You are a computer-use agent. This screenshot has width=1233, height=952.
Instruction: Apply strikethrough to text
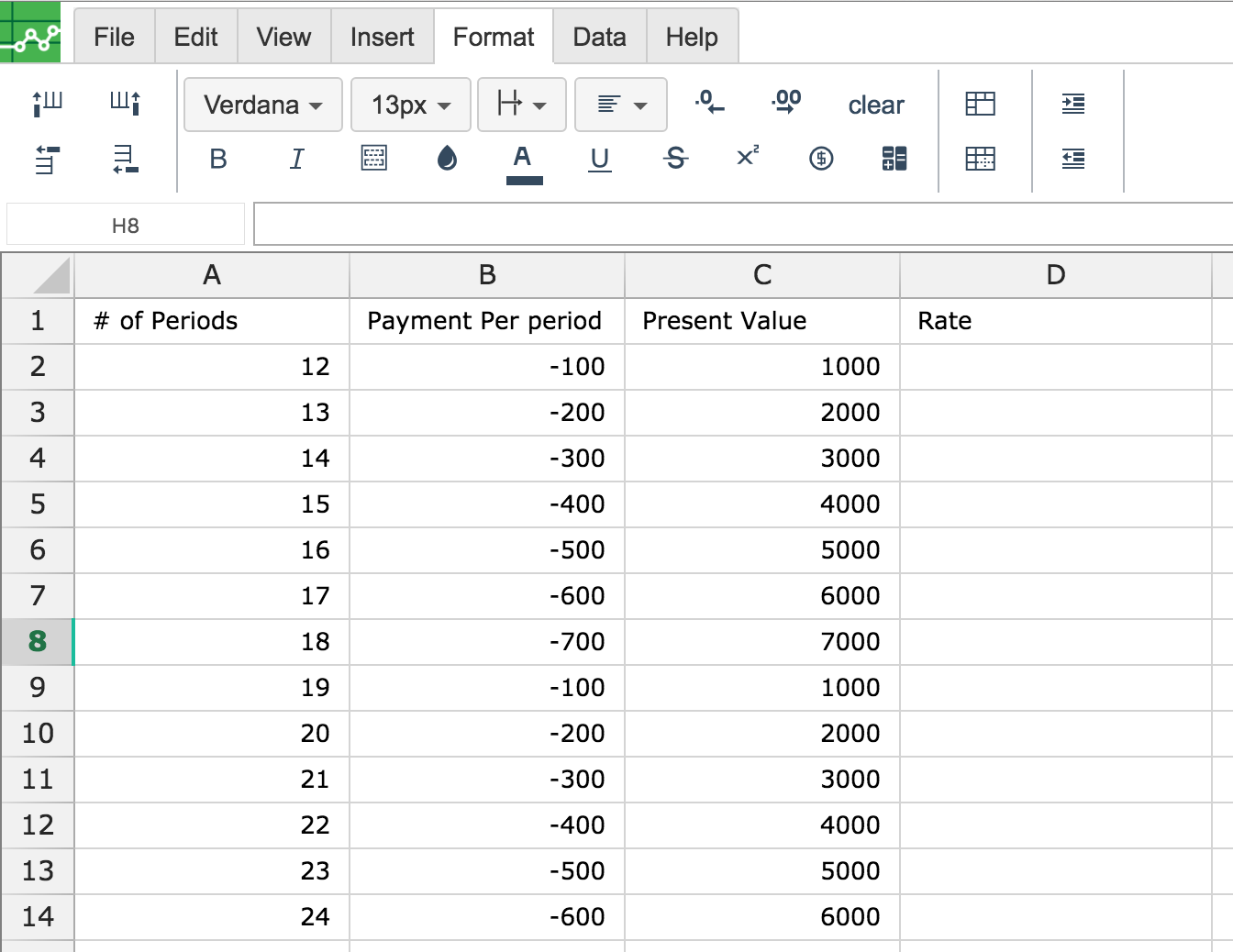coord(675,160)
